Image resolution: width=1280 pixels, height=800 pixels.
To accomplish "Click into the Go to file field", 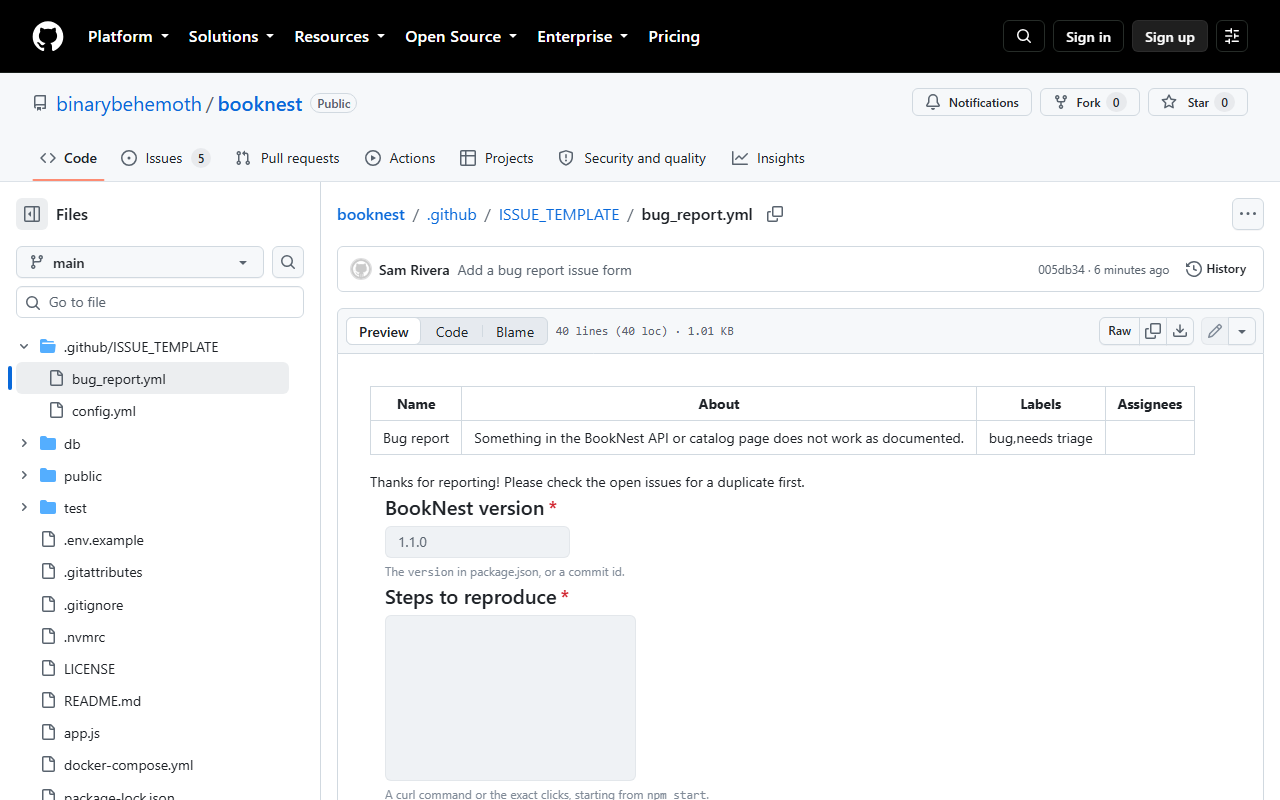I will click(x=160, y=302).
